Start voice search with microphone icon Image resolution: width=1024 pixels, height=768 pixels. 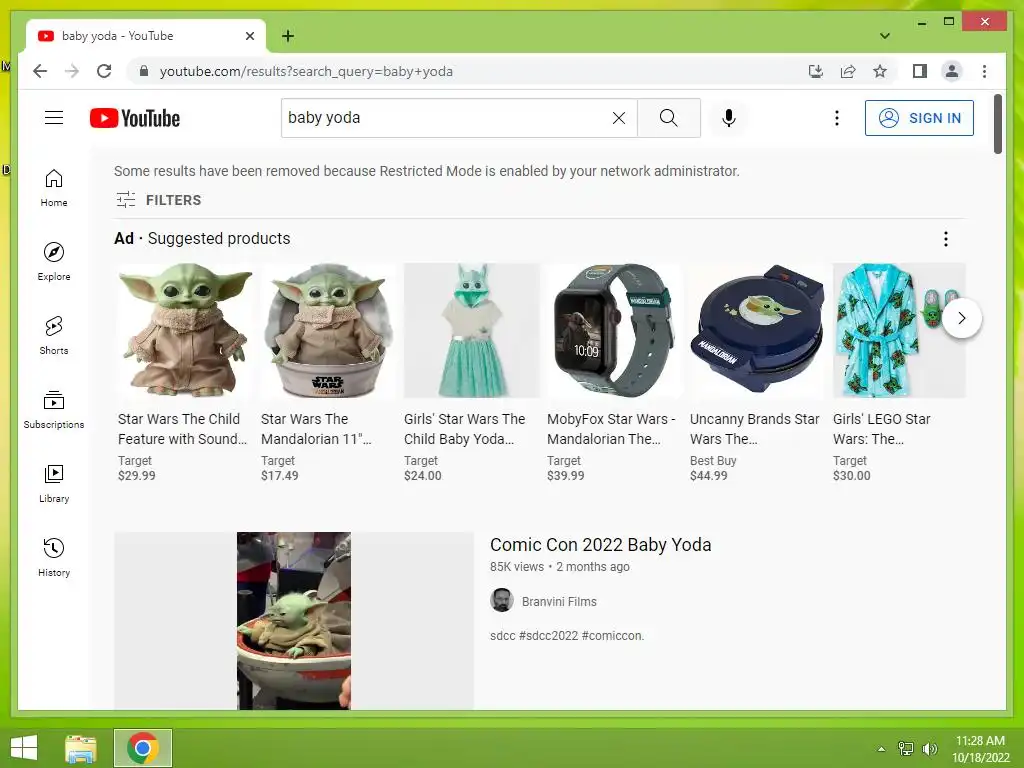729,118
